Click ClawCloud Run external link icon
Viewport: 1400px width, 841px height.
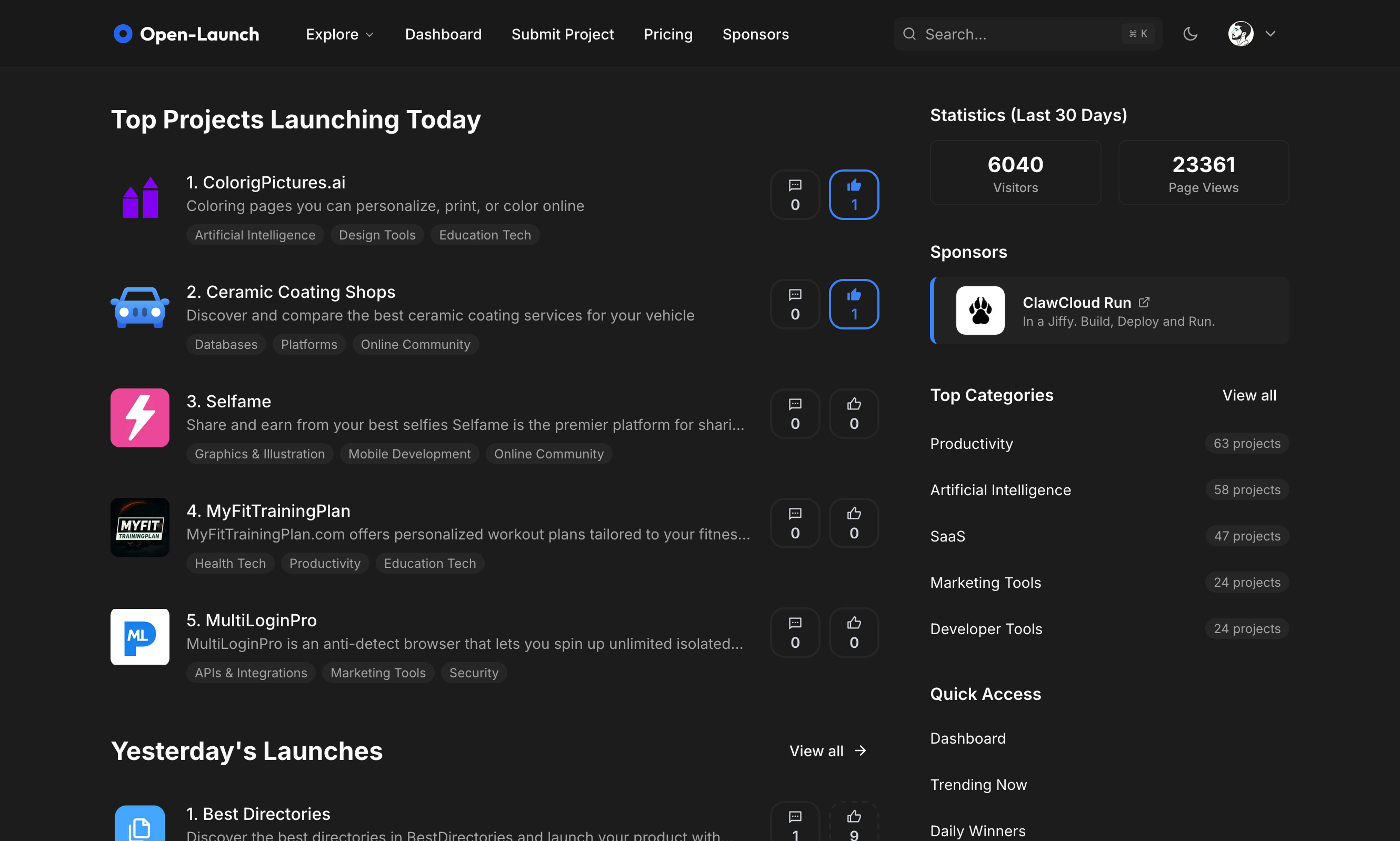pos(1144,302)
